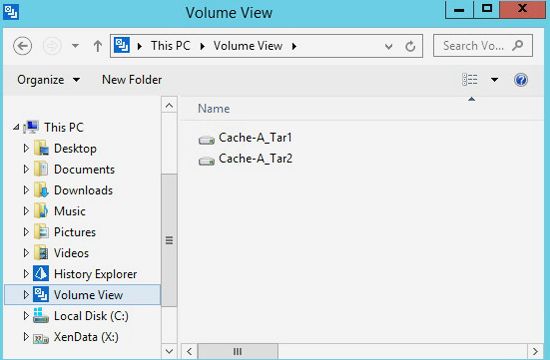Image resolution: width=550 pixels, height=360 pixels.
Task: Click the Music folder icon in tree
Action: [x=41, y=211]
